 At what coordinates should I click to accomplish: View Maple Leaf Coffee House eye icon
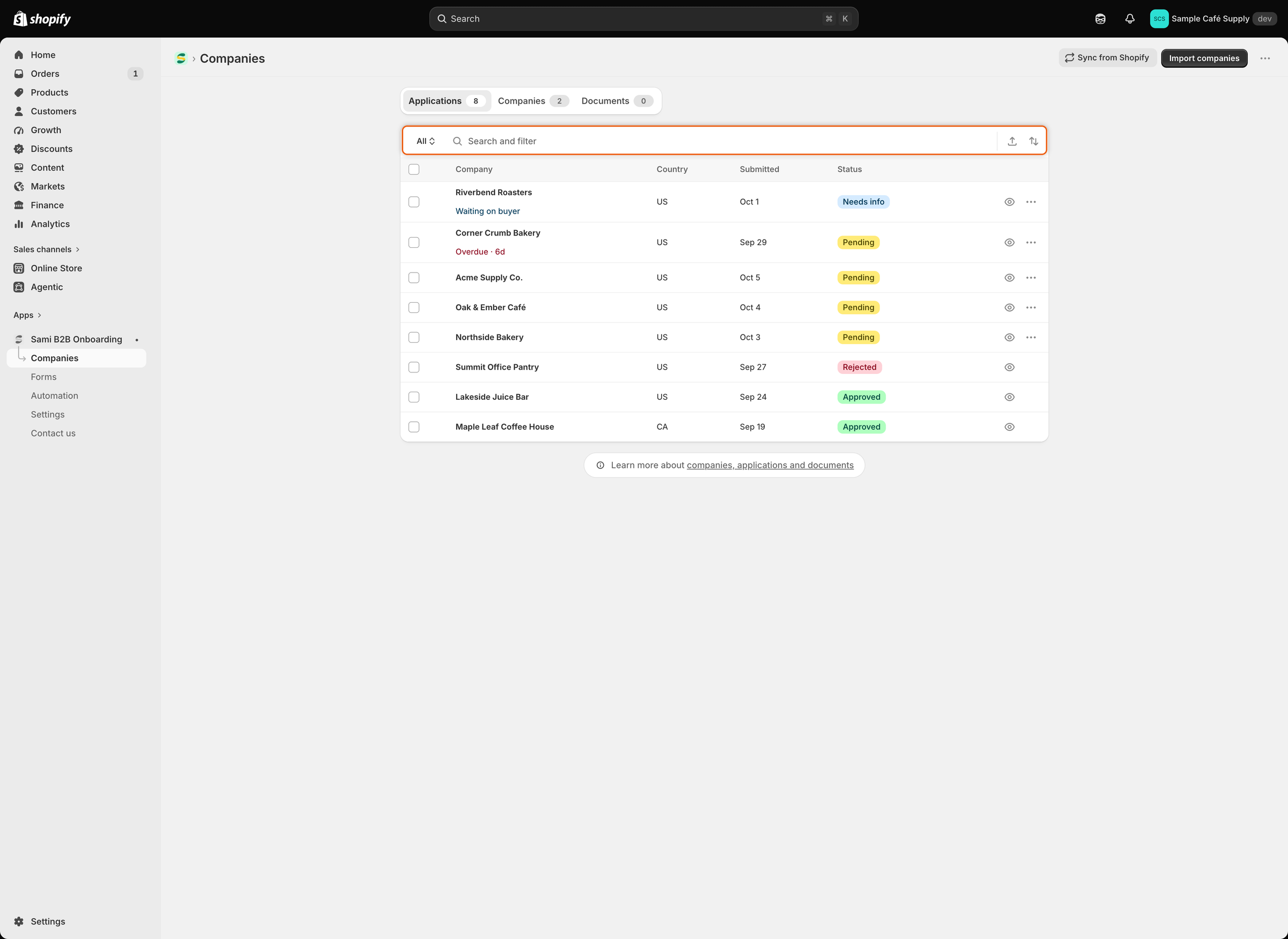pos(1009,427)
